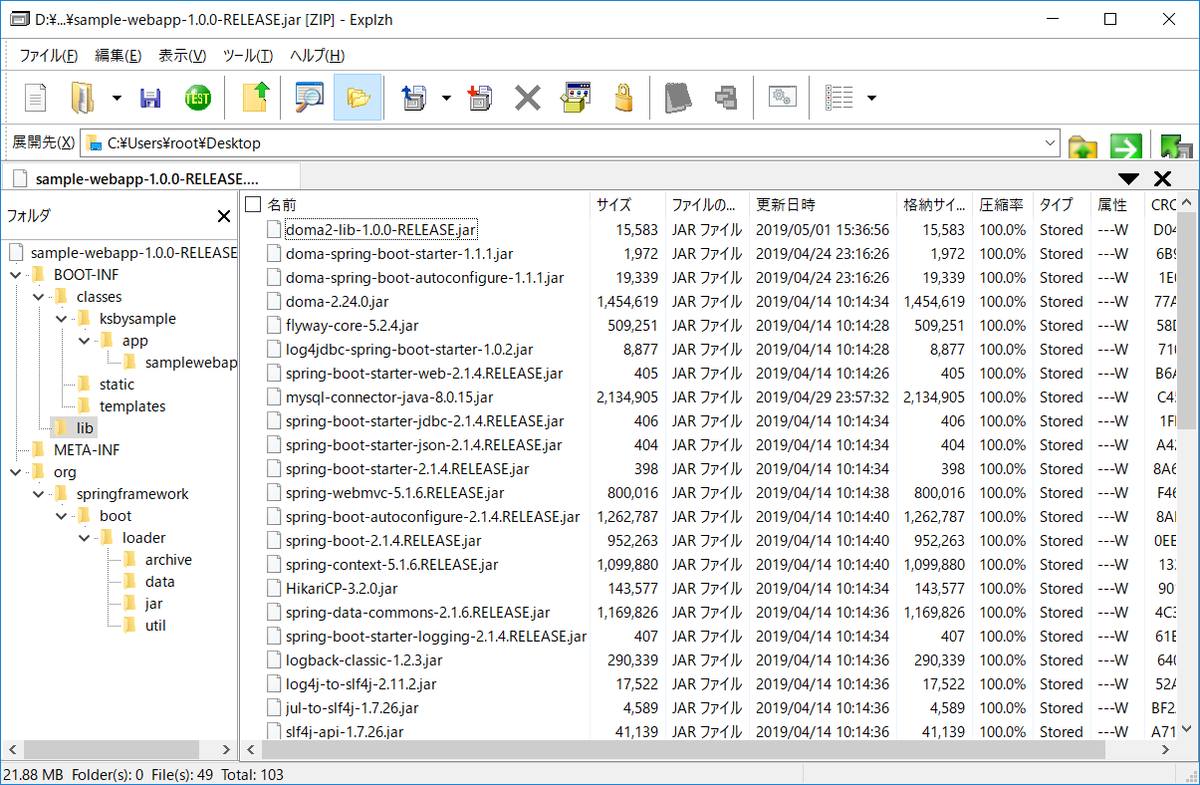The height and width of the screenshot is (785, 1200).
Task: Sort by the 格納サイ... column header
Action: point(935,204)
